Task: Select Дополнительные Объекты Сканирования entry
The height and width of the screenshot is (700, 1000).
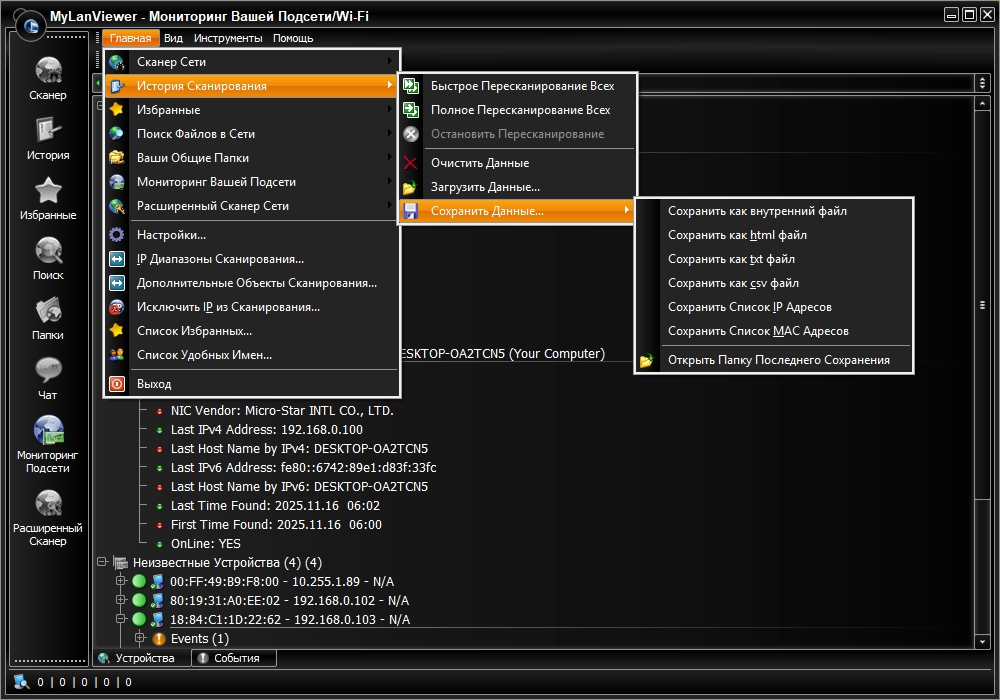Action: coord(252,283)
